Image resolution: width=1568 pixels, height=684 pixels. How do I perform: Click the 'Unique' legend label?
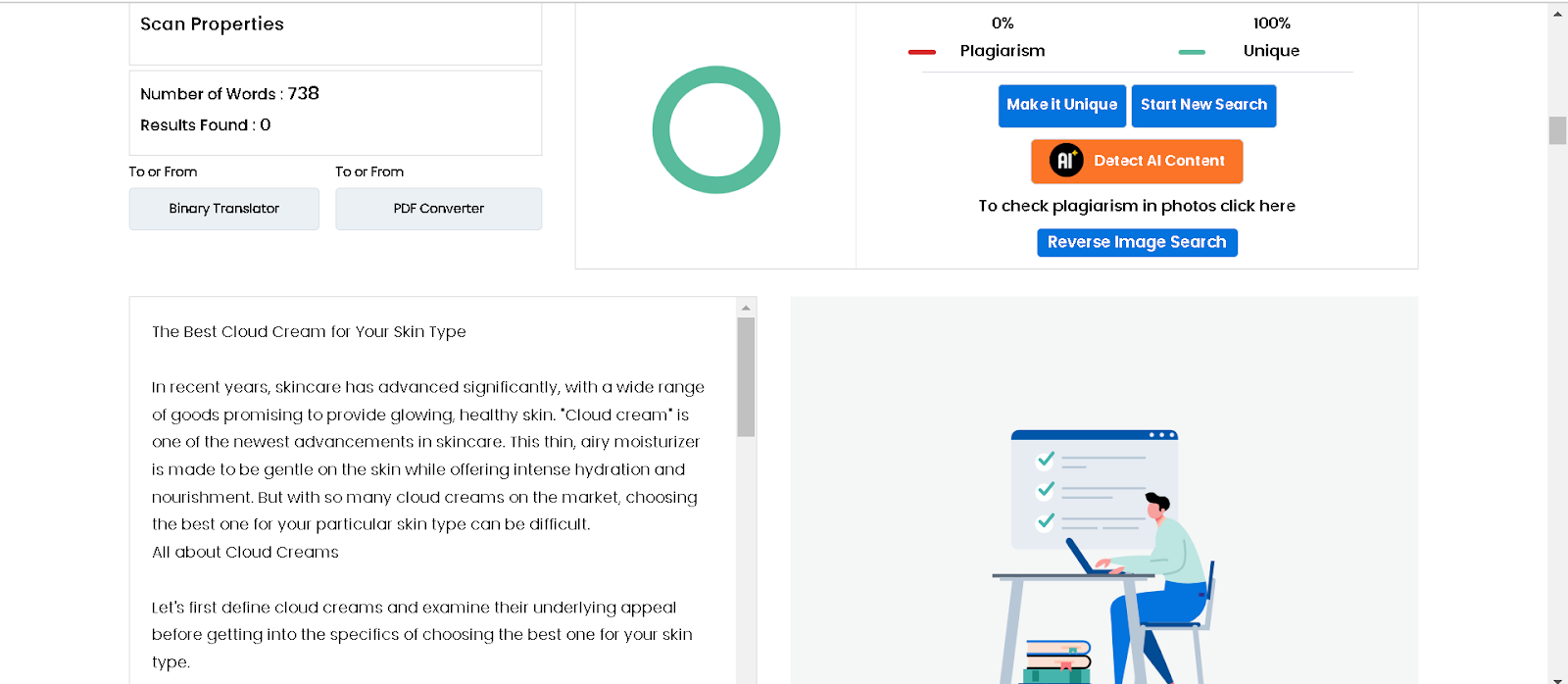point(1271,51)
